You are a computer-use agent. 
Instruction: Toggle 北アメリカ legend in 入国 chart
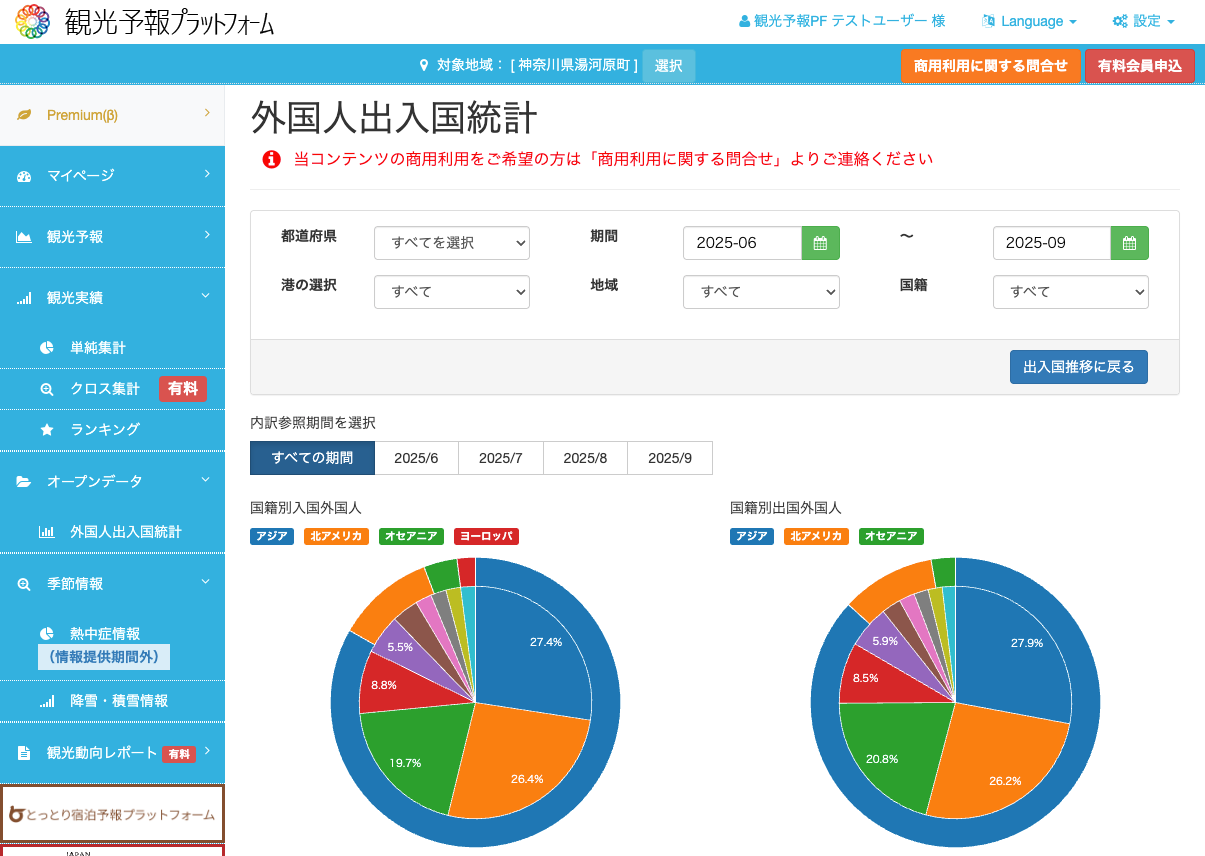click(x=336, y=536)
